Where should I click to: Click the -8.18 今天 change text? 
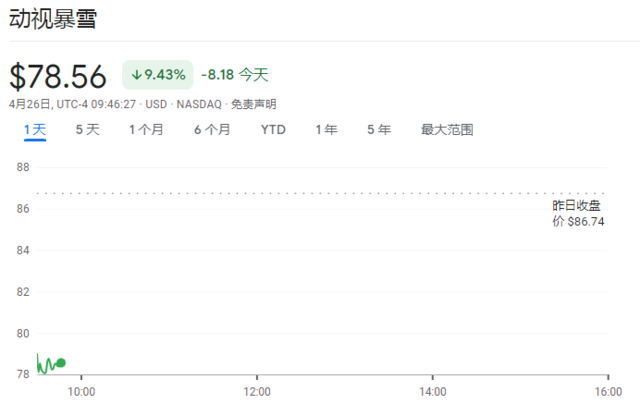[x=235, y=75]
